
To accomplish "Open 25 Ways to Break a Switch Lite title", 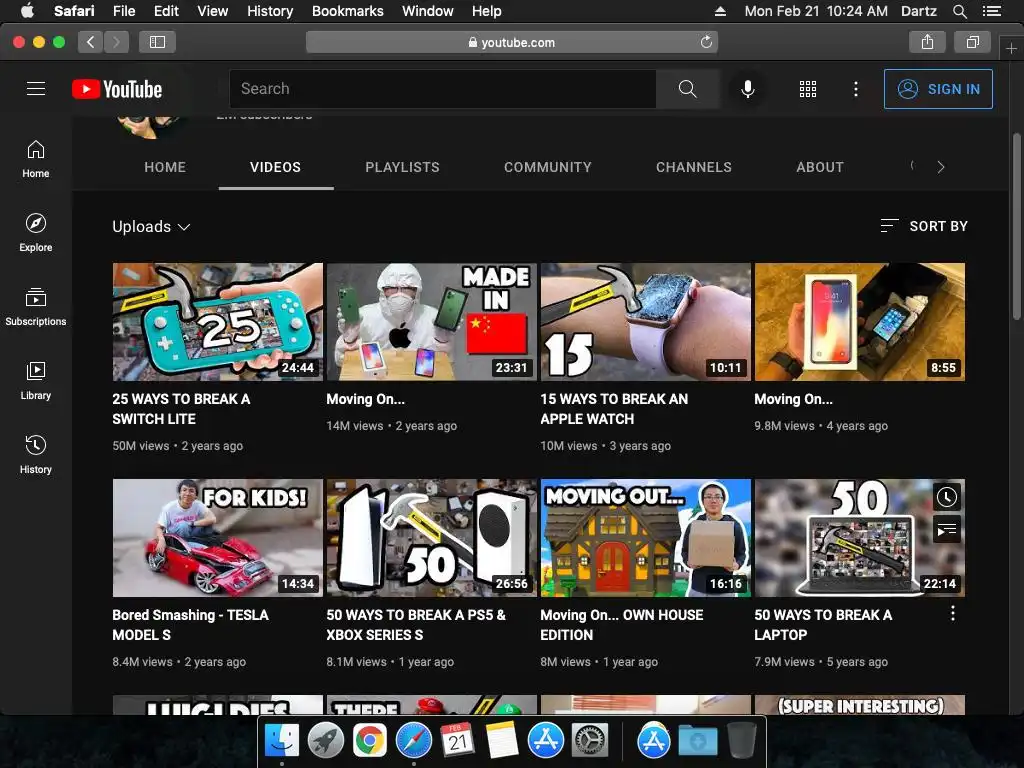I will tap(181, 409).
